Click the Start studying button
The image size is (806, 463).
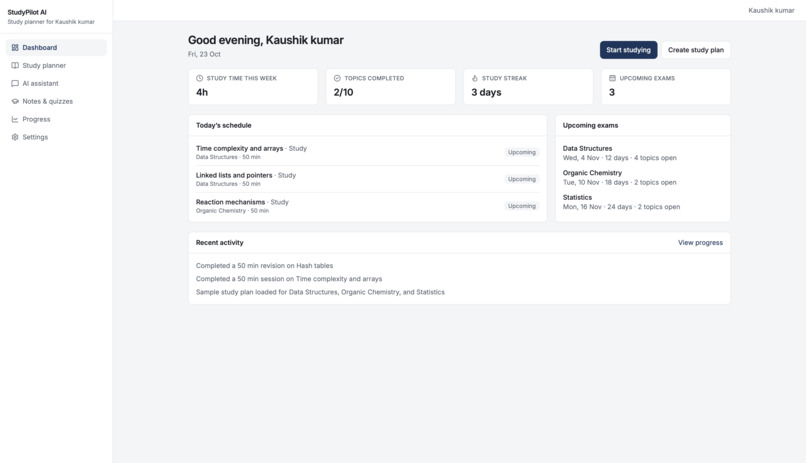coord(628,50)
